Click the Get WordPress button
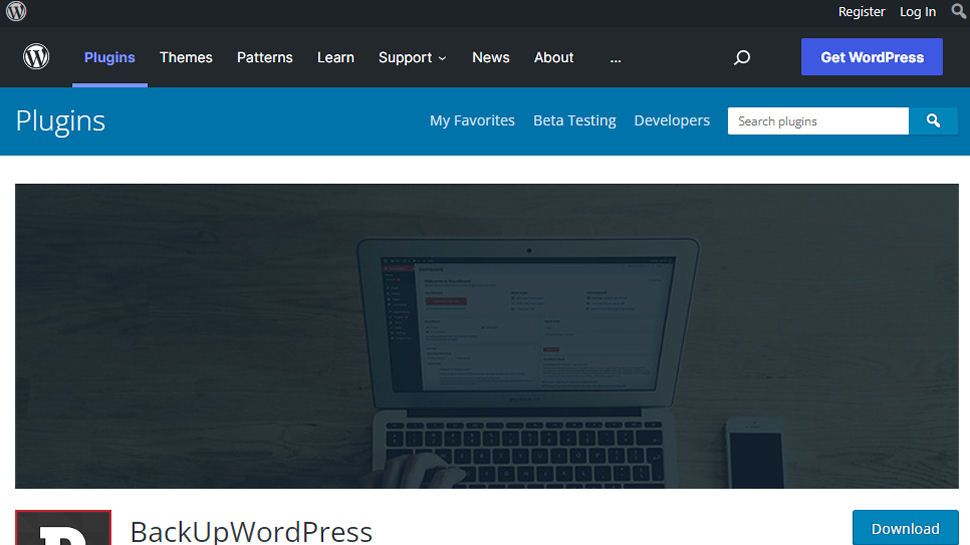Viewport: 970px width, 545px height. pos(872,57)
